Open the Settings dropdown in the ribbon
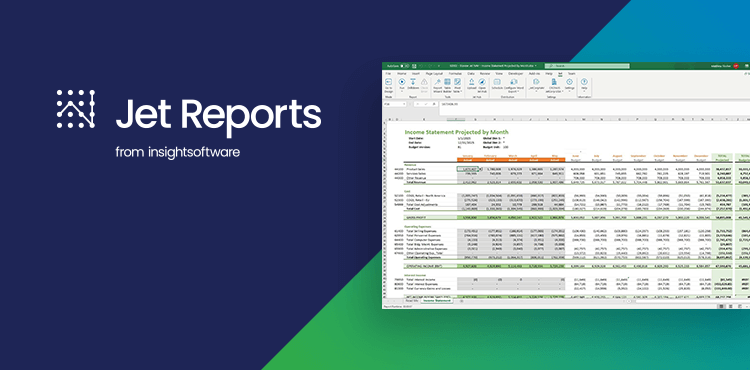The image size is (750, 370). 569,87
